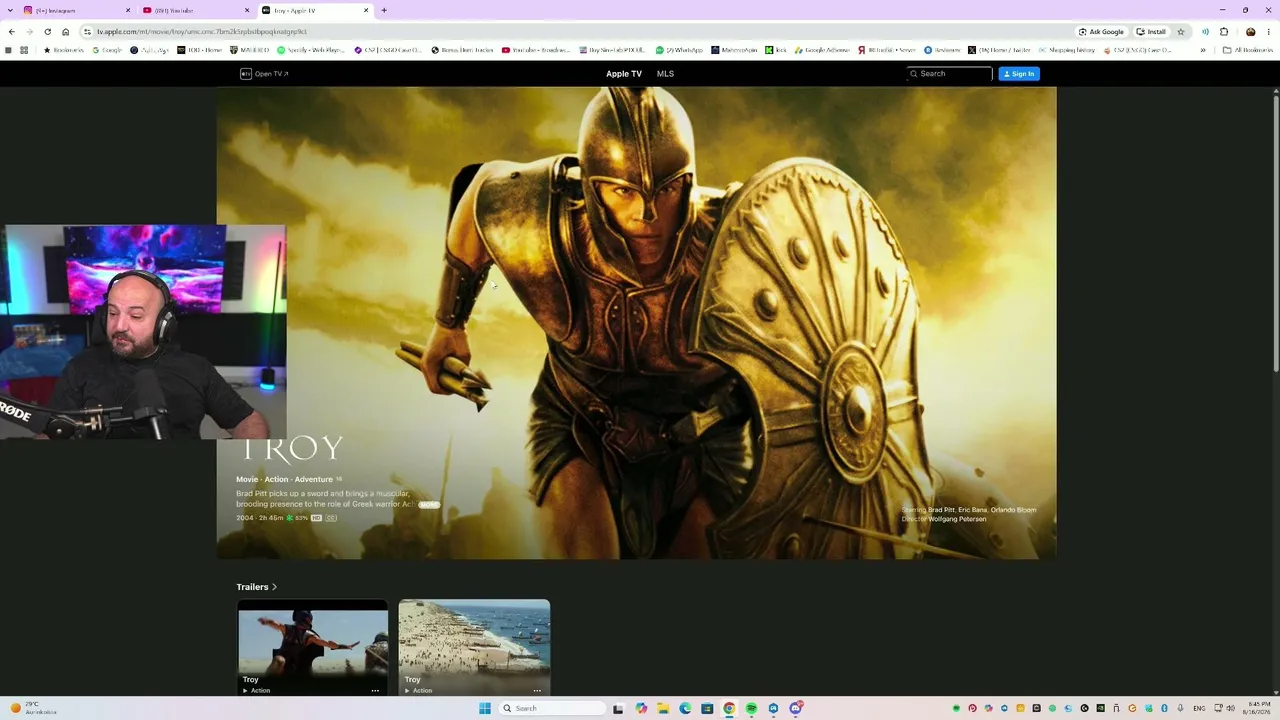Open the All Bookmarks folder
Image resolution: width=1280 pixels, height=720 pixels.
[1248, 50]
